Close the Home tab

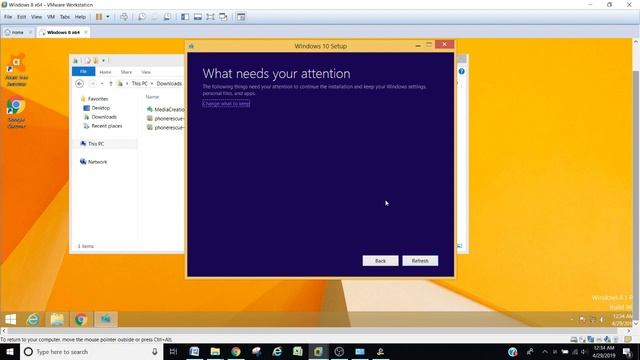pos(30,32)
